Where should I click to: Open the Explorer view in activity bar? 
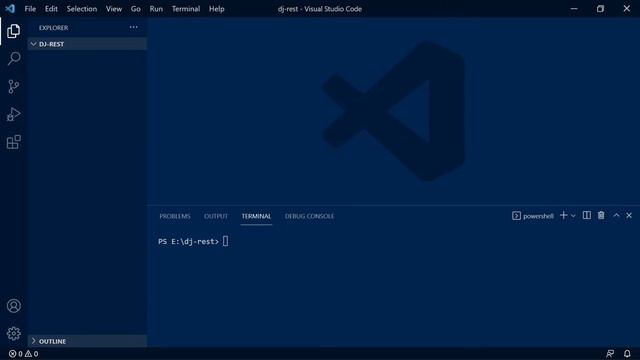coord(13,31)
